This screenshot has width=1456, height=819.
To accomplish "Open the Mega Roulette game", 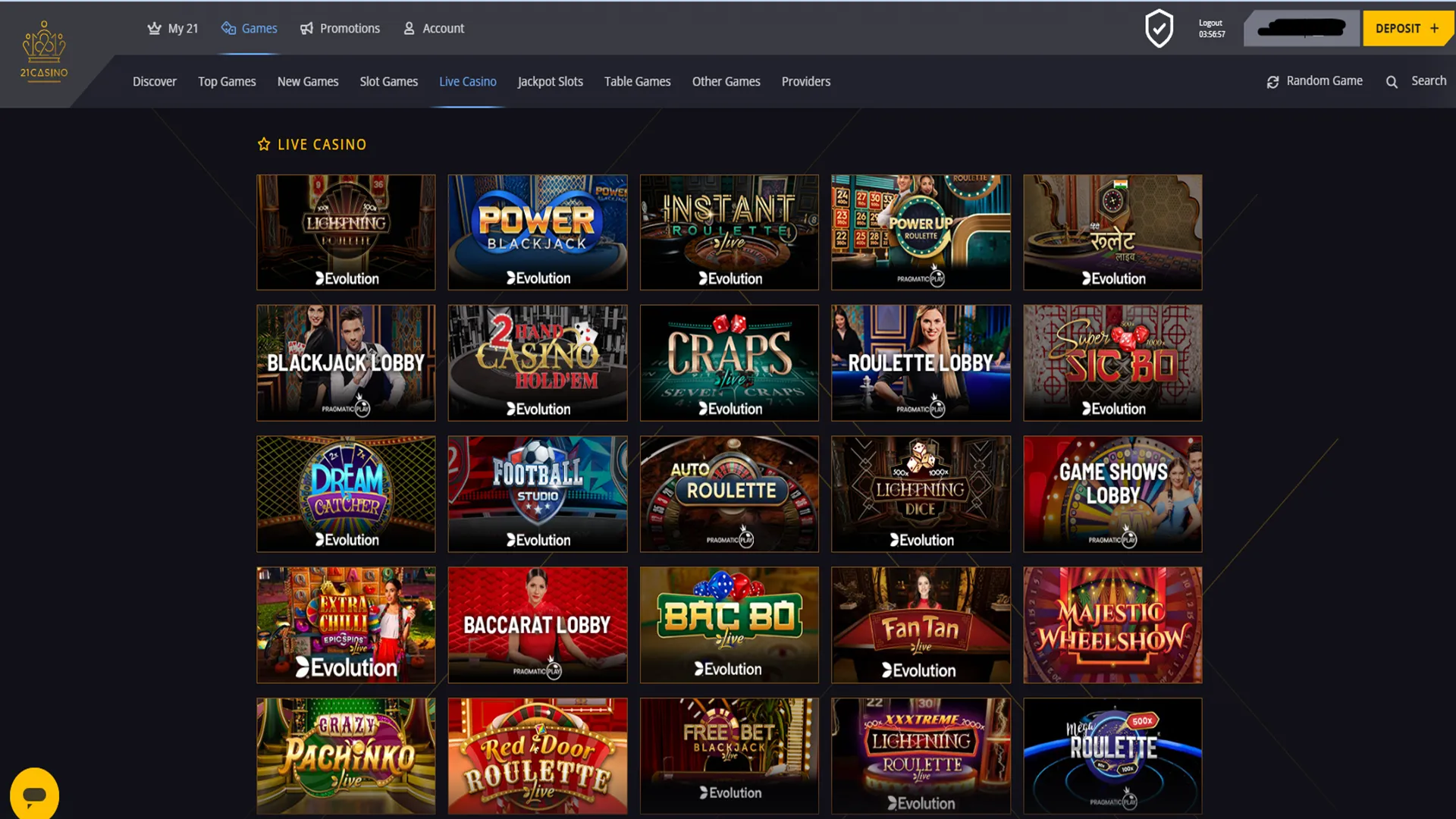I will click(1112, 756).
